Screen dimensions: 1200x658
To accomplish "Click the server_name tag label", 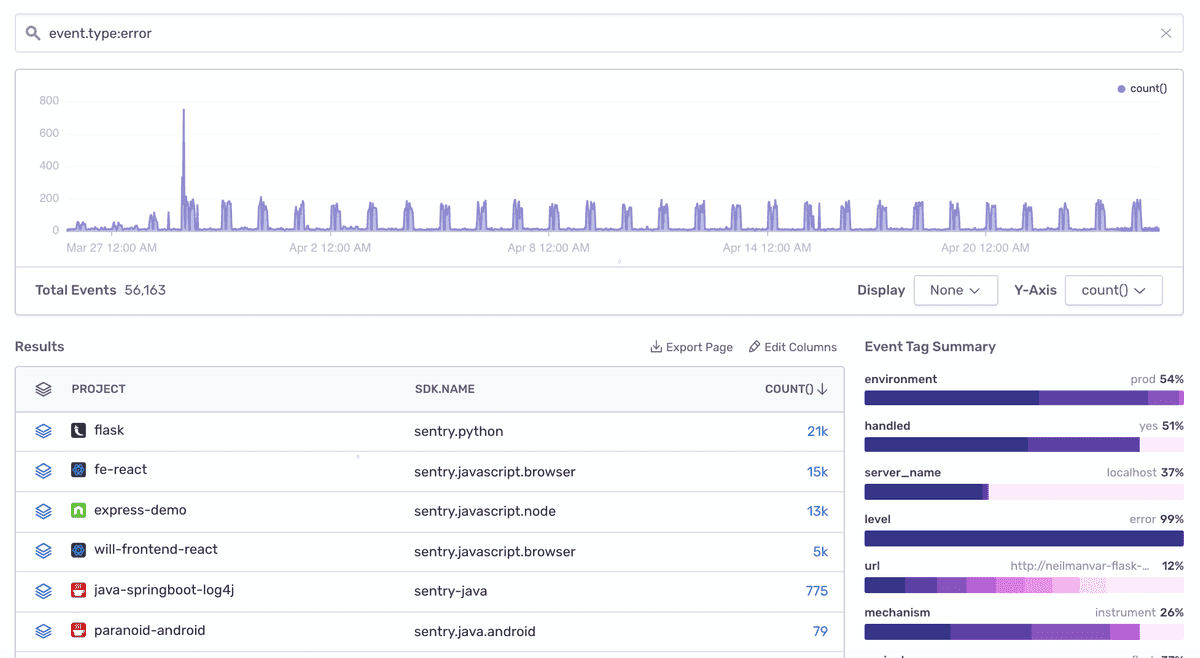I will [903, 472].
